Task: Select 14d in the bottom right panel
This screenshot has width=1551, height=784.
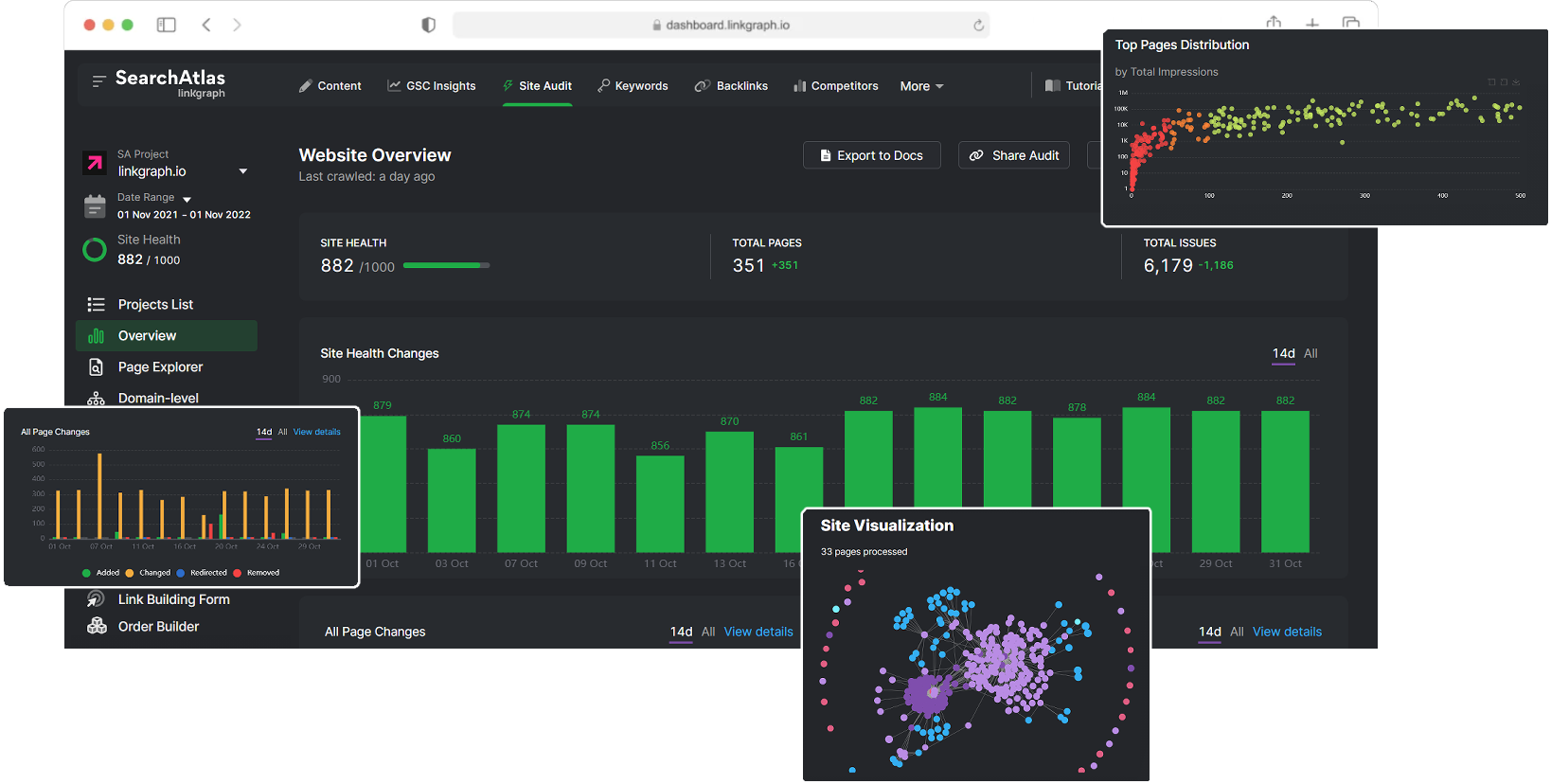Action: coord(1210,632)
